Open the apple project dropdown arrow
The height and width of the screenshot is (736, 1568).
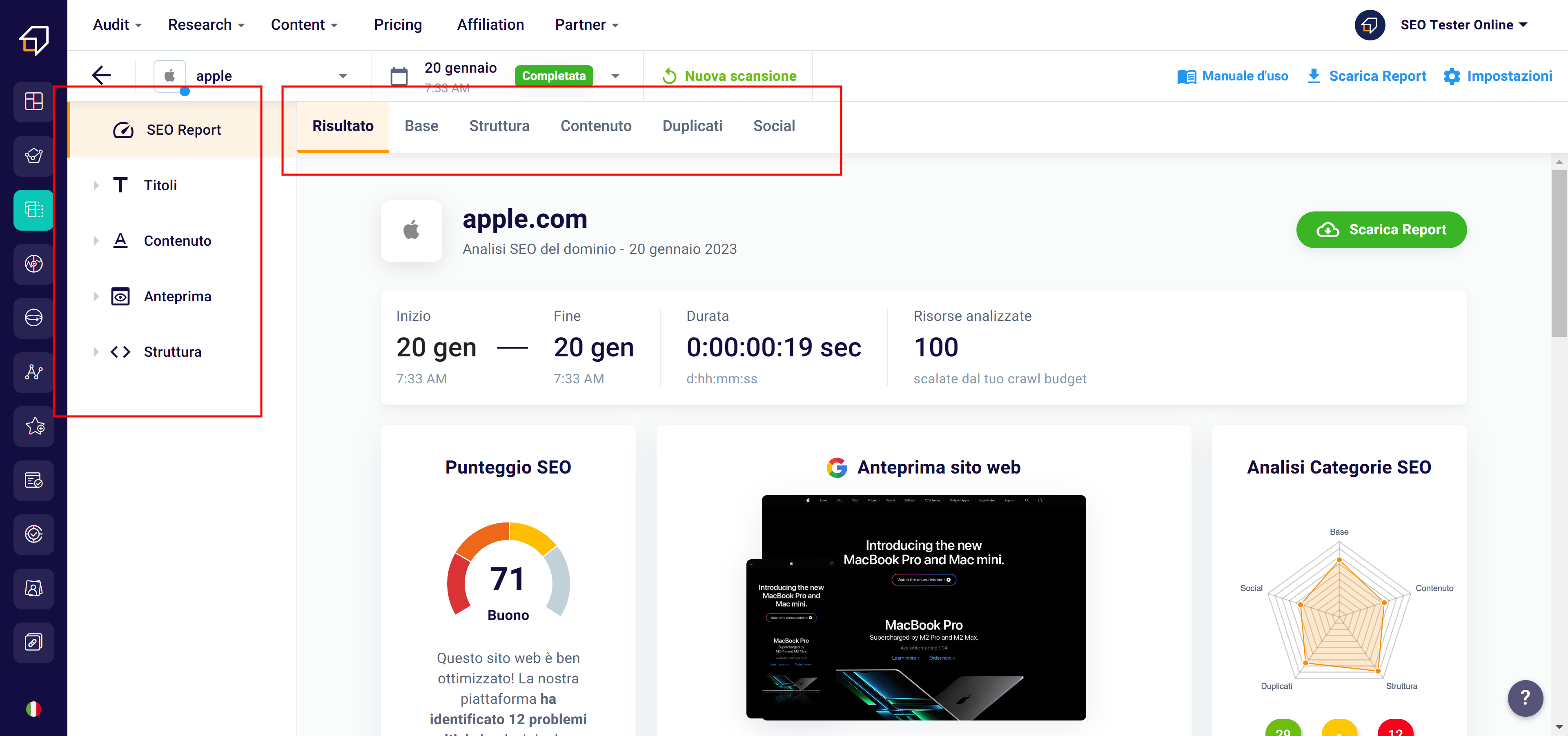point(343,76)
